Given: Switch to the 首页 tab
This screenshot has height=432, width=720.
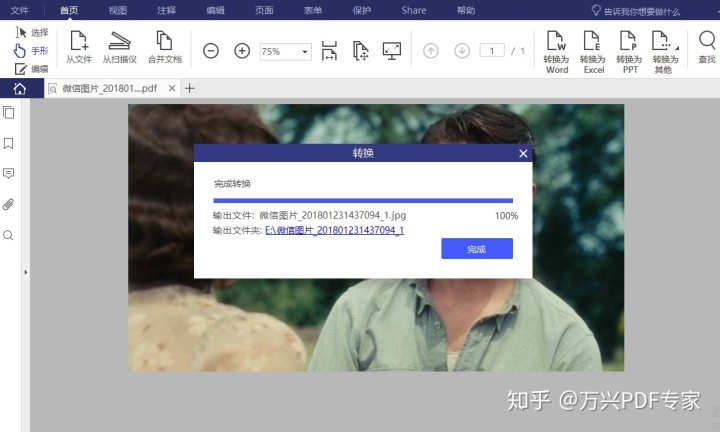Looking at the screenshot, I should 69,10.
